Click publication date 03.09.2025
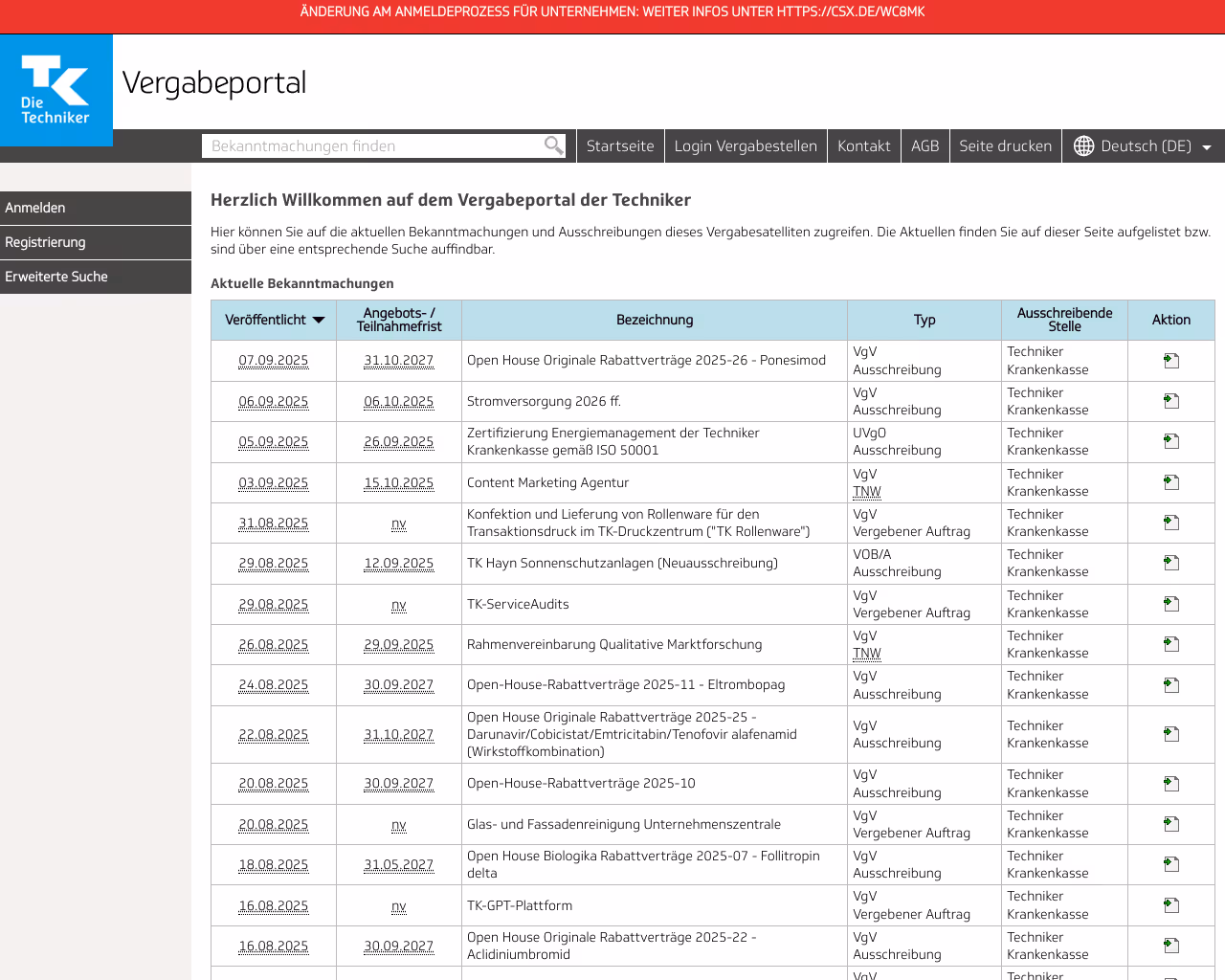The width and height of the screenshot is (1225, 980). 274,483
